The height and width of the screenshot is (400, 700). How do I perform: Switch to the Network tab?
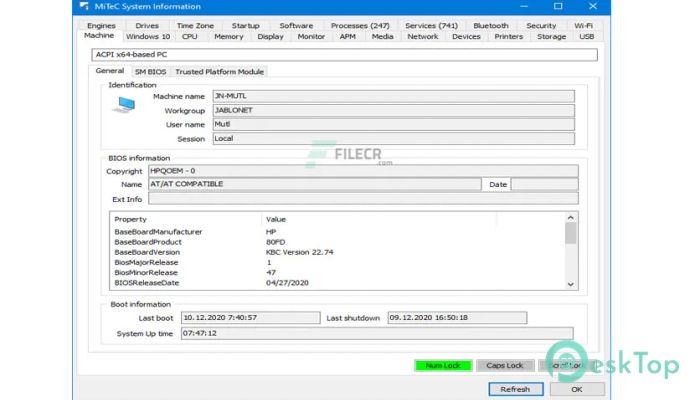tap(423, 37)
